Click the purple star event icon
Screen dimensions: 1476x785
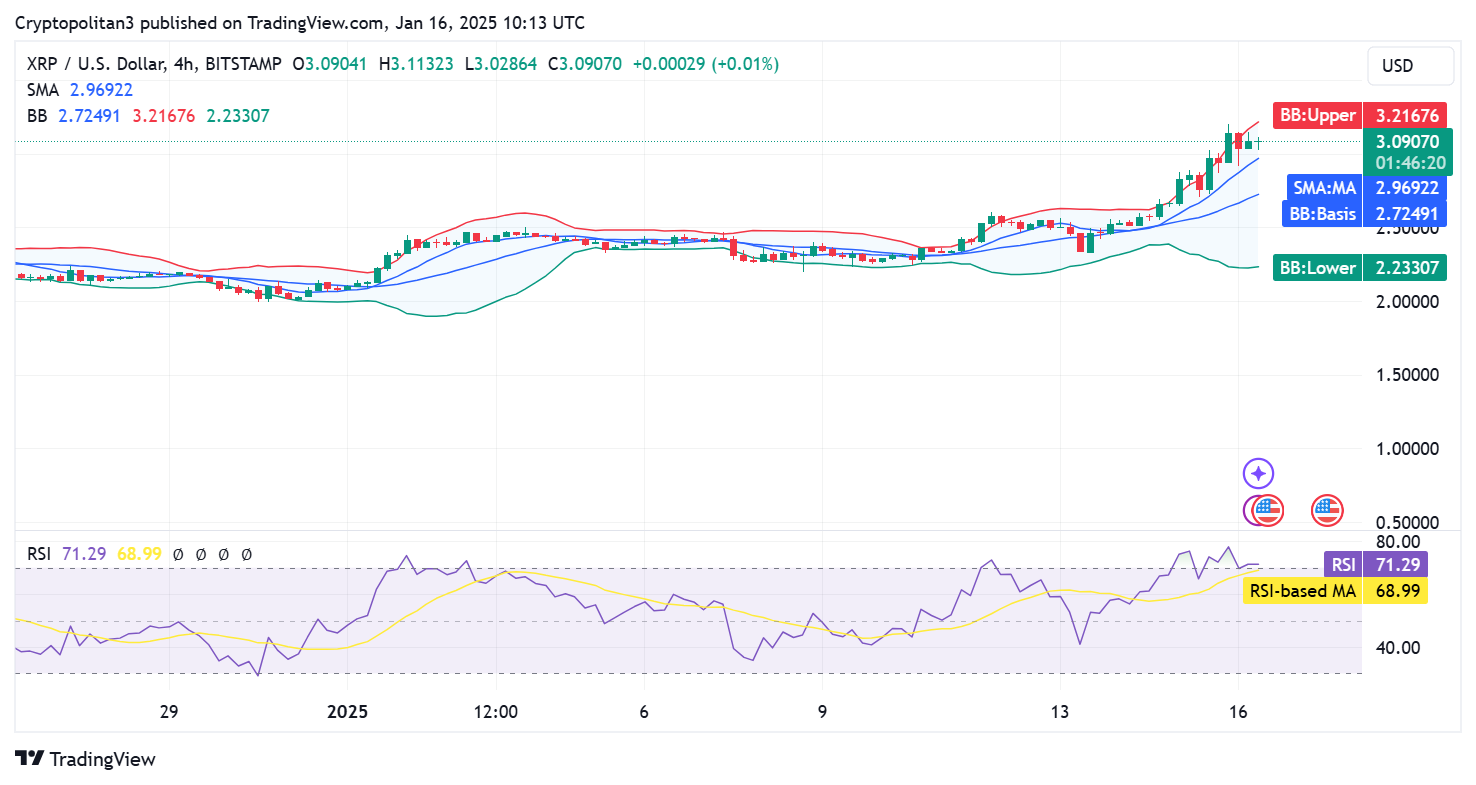click(x=1258, y=473)
